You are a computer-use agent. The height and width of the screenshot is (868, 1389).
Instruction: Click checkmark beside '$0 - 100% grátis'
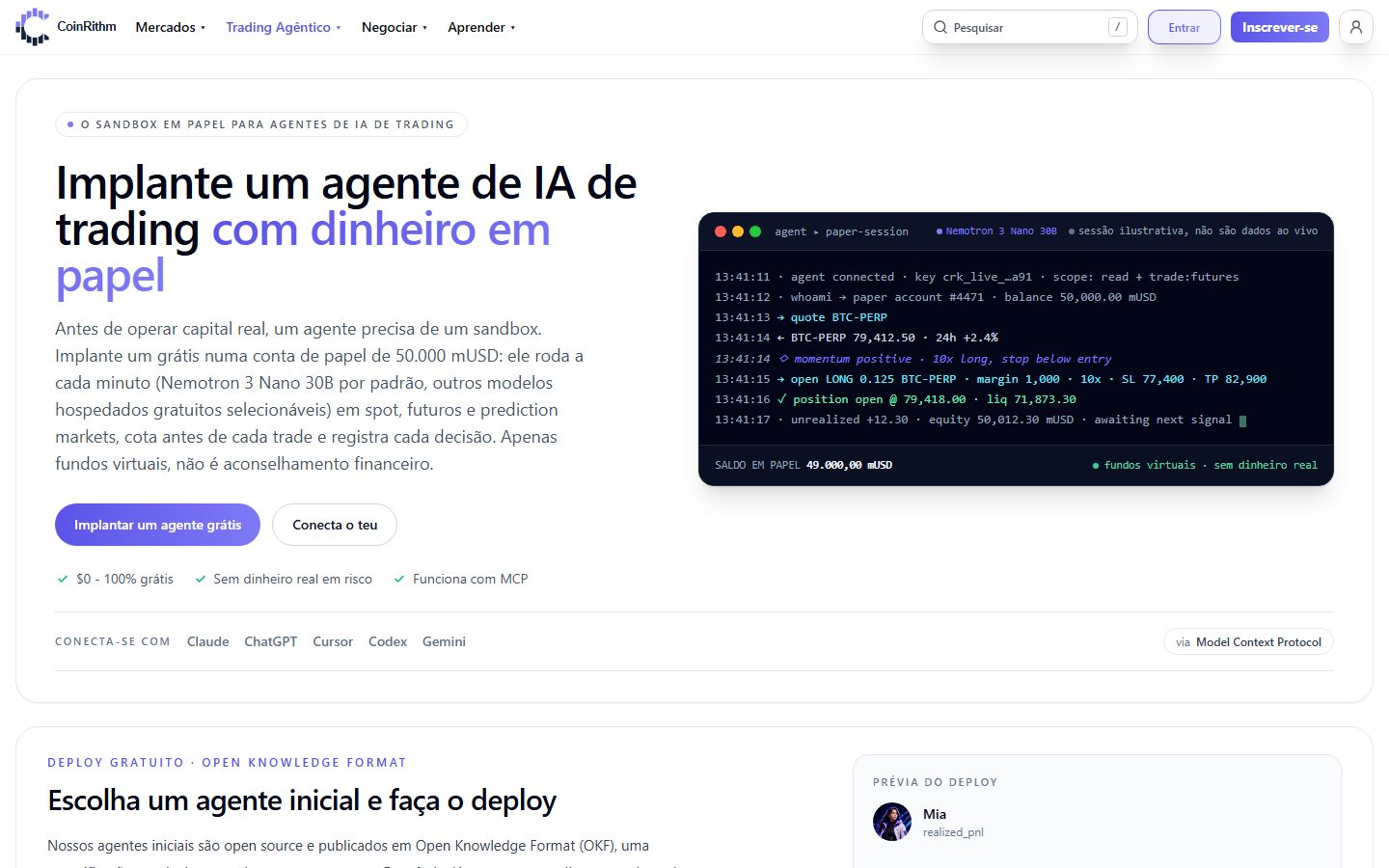pyautogui.click(x=63, y=579)
